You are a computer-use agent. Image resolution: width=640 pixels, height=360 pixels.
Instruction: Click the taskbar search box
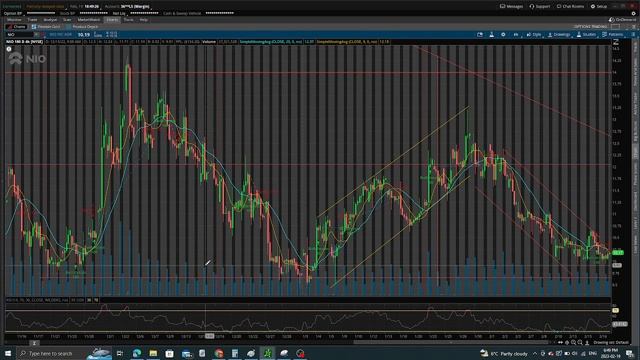click(x=64, y=353)
